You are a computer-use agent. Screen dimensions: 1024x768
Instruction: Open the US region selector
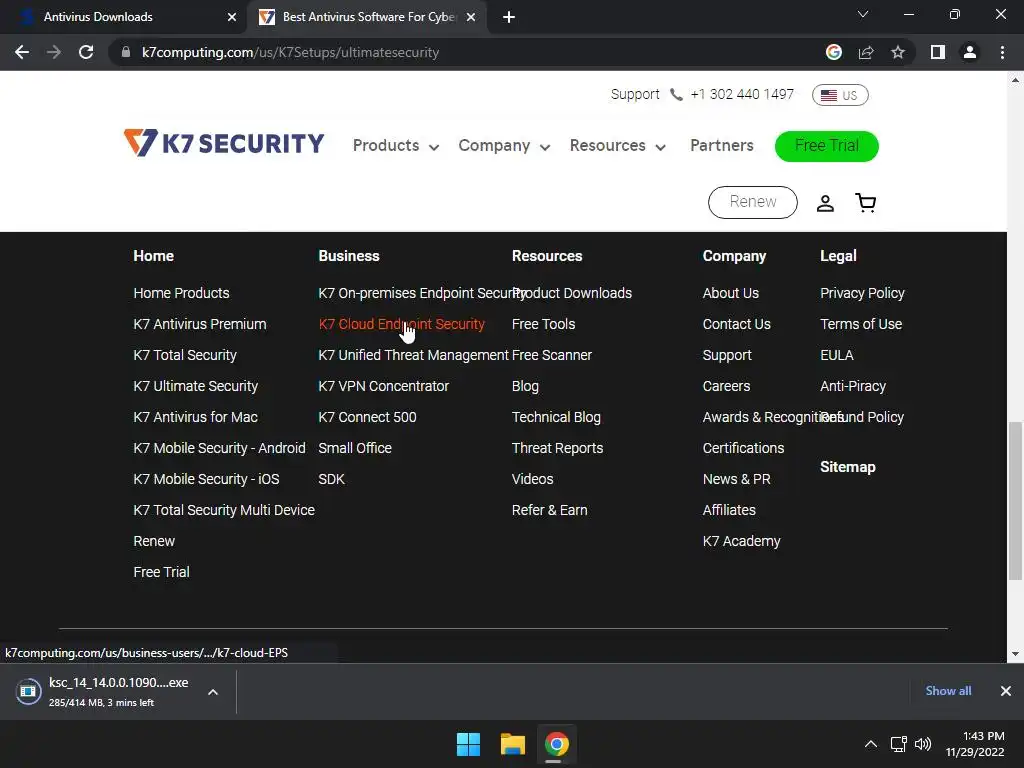(x=840, y=95)
